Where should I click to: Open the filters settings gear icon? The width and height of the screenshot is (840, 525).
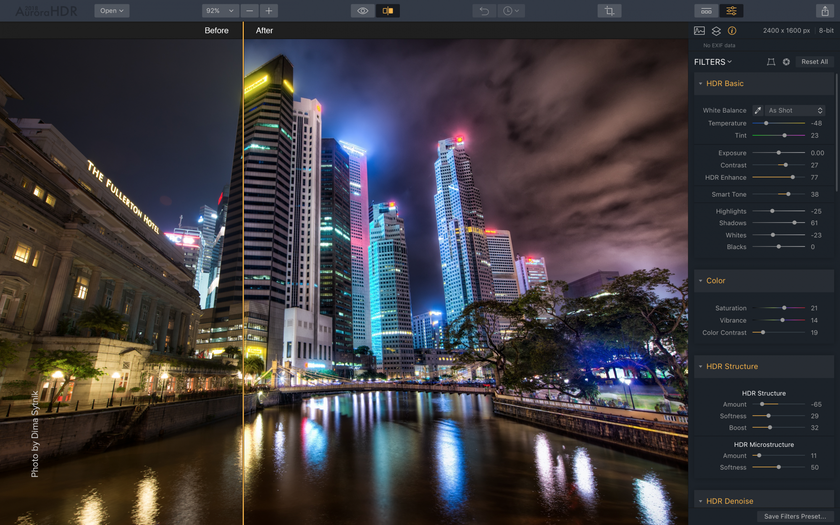click(786, 62)
